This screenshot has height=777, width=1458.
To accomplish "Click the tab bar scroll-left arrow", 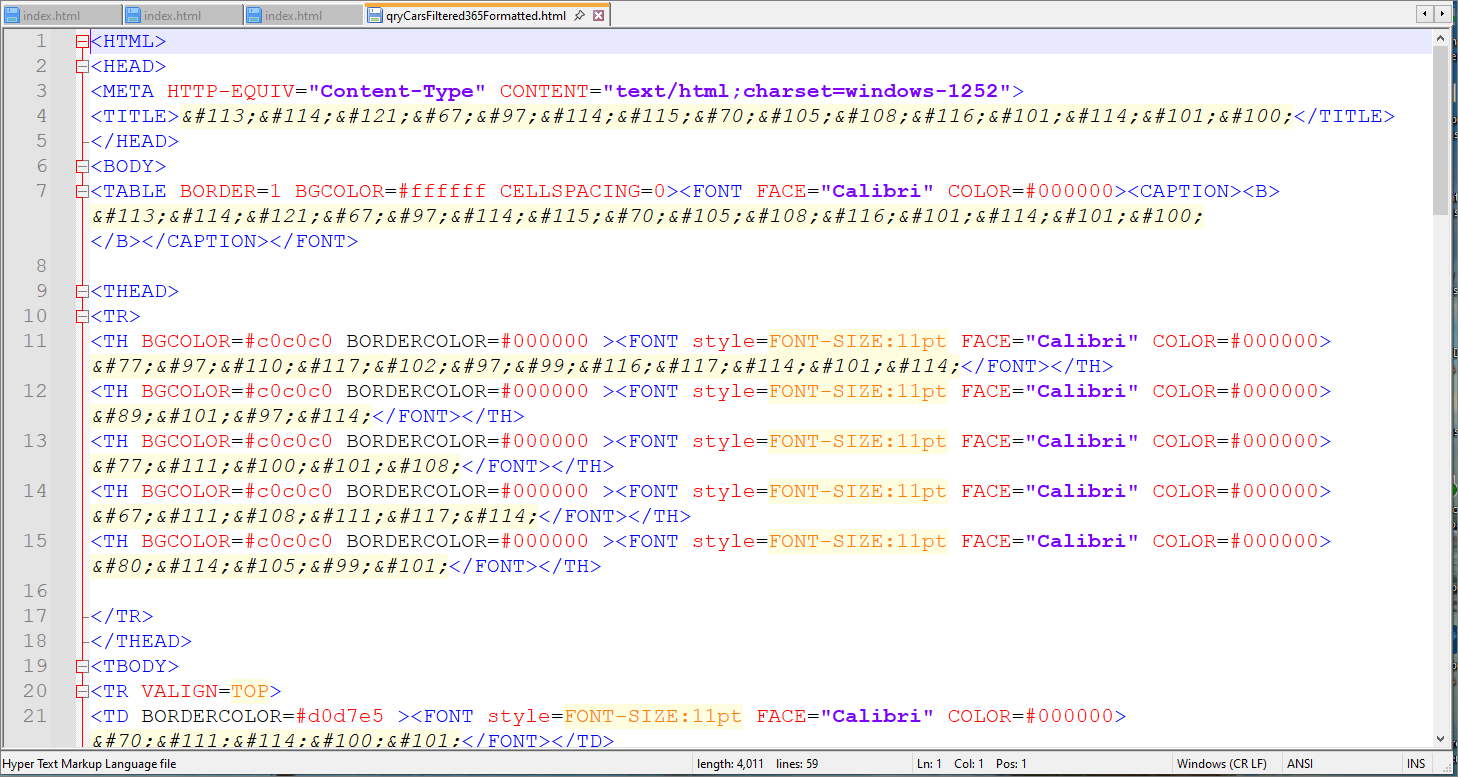I will (1424, 14).
